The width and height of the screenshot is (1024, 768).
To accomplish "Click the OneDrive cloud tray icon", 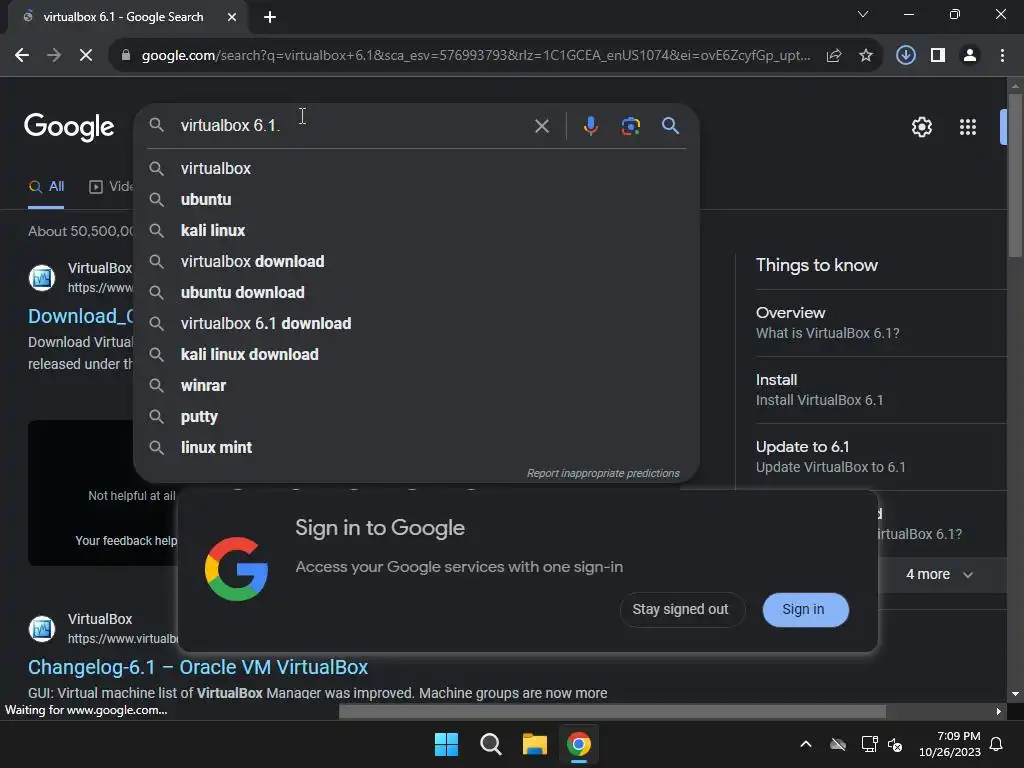I will click(838, 744).
